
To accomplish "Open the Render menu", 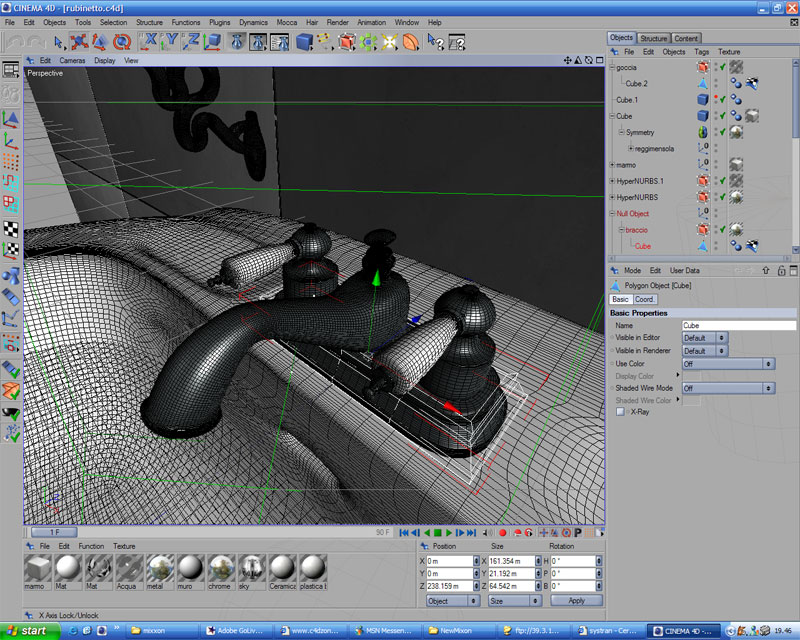I will coord(338,22).
